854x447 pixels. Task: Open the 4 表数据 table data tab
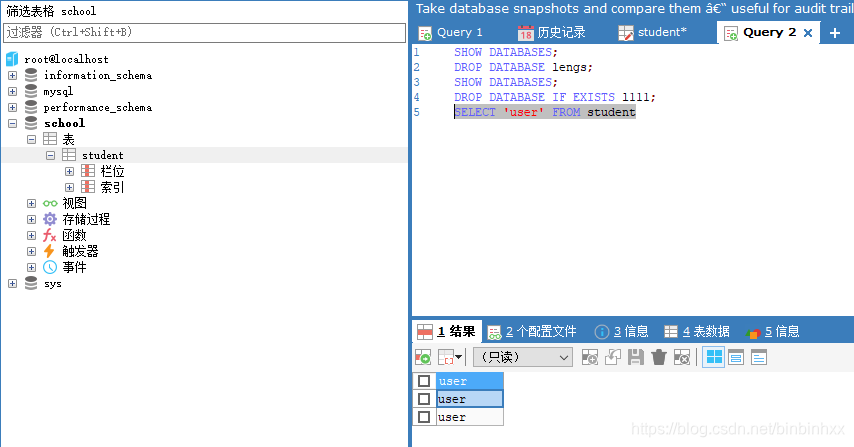697,331
